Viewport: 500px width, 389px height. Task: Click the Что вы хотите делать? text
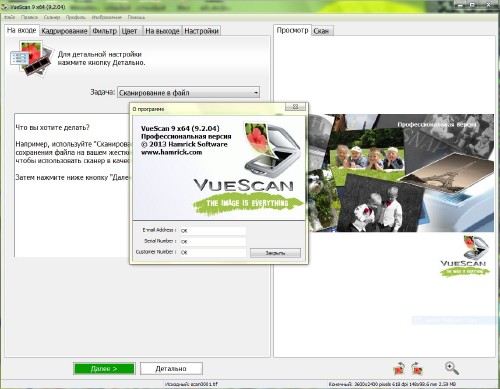(x=53, y=127)
